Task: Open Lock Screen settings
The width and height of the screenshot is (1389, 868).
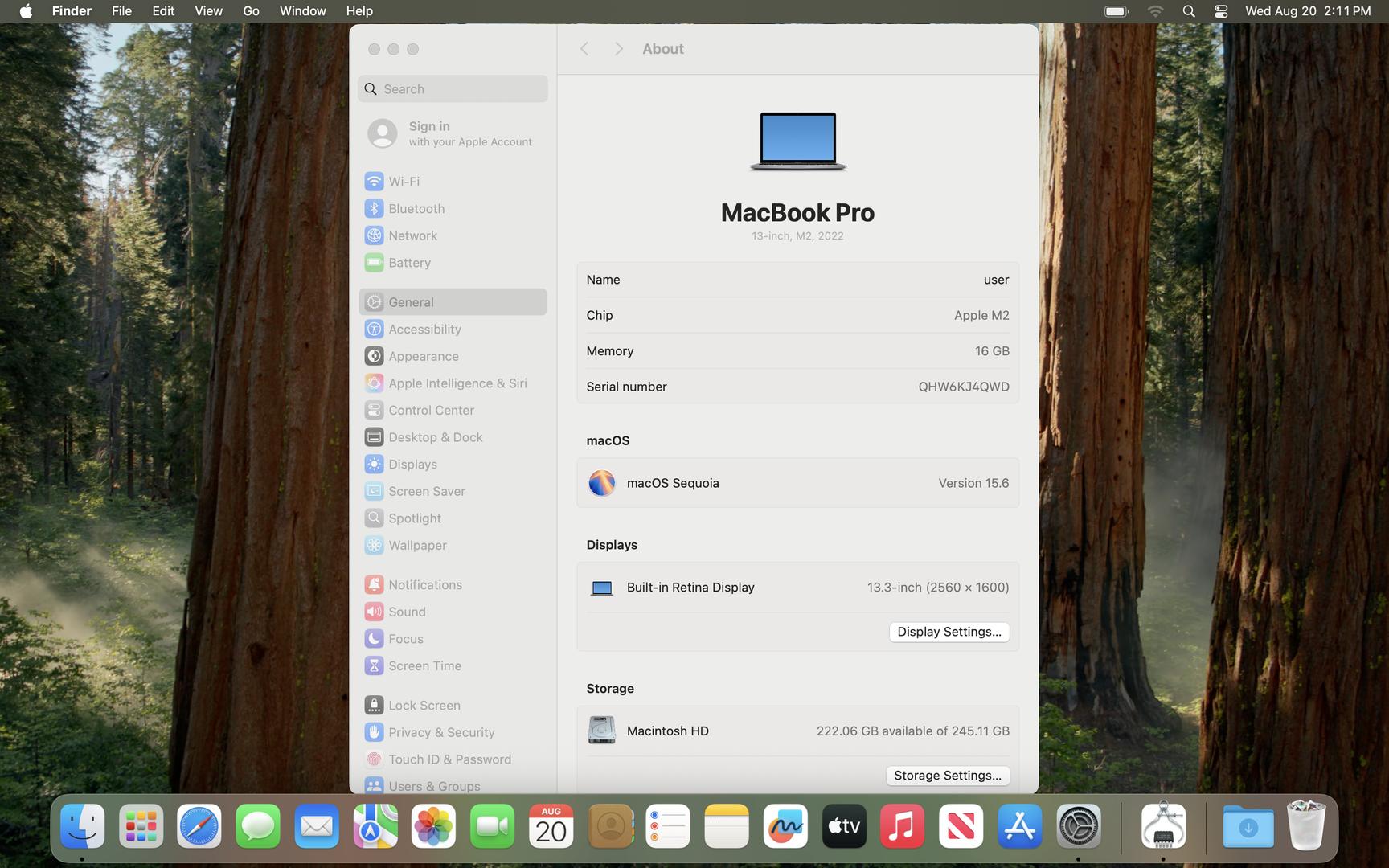Action: coord(453,706)
